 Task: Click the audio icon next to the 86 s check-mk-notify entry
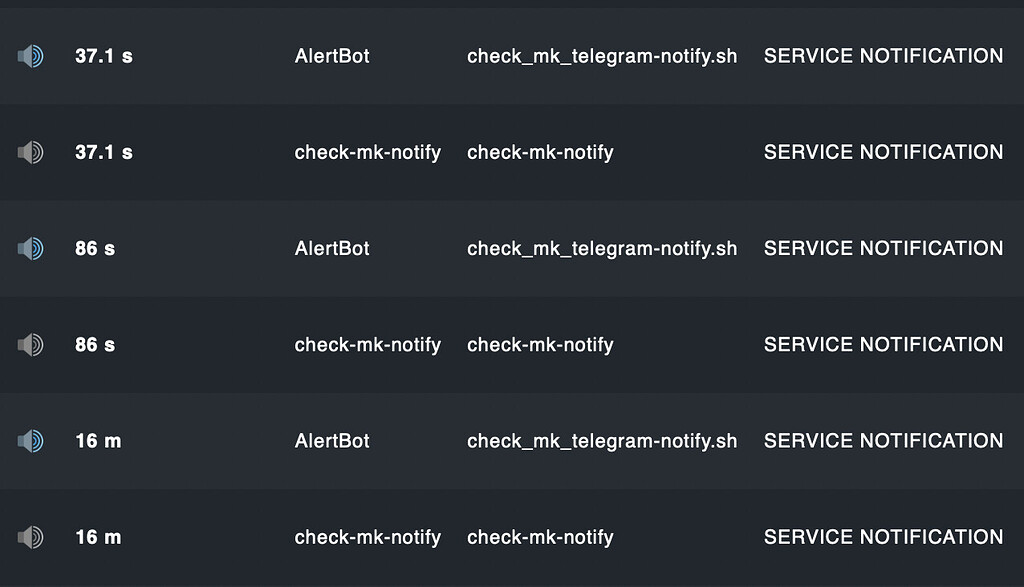[x=31, y=345]
